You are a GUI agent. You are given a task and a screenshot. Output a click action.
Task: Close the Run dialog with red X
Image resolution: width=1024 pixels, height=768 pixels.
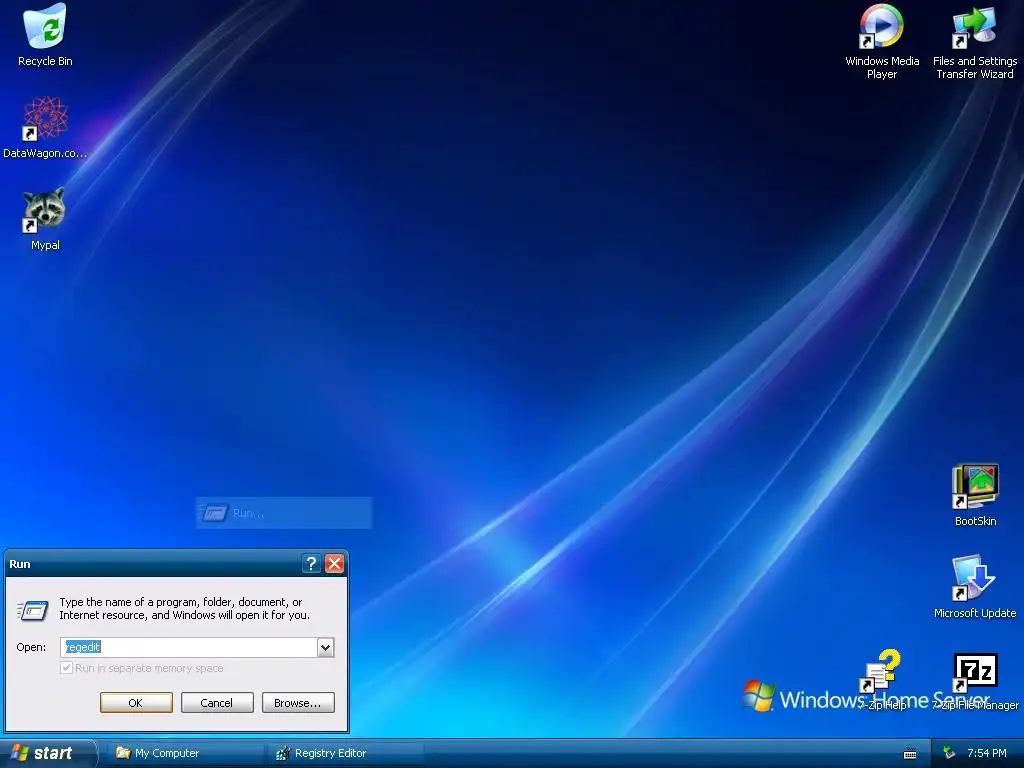tap(334, 564)
